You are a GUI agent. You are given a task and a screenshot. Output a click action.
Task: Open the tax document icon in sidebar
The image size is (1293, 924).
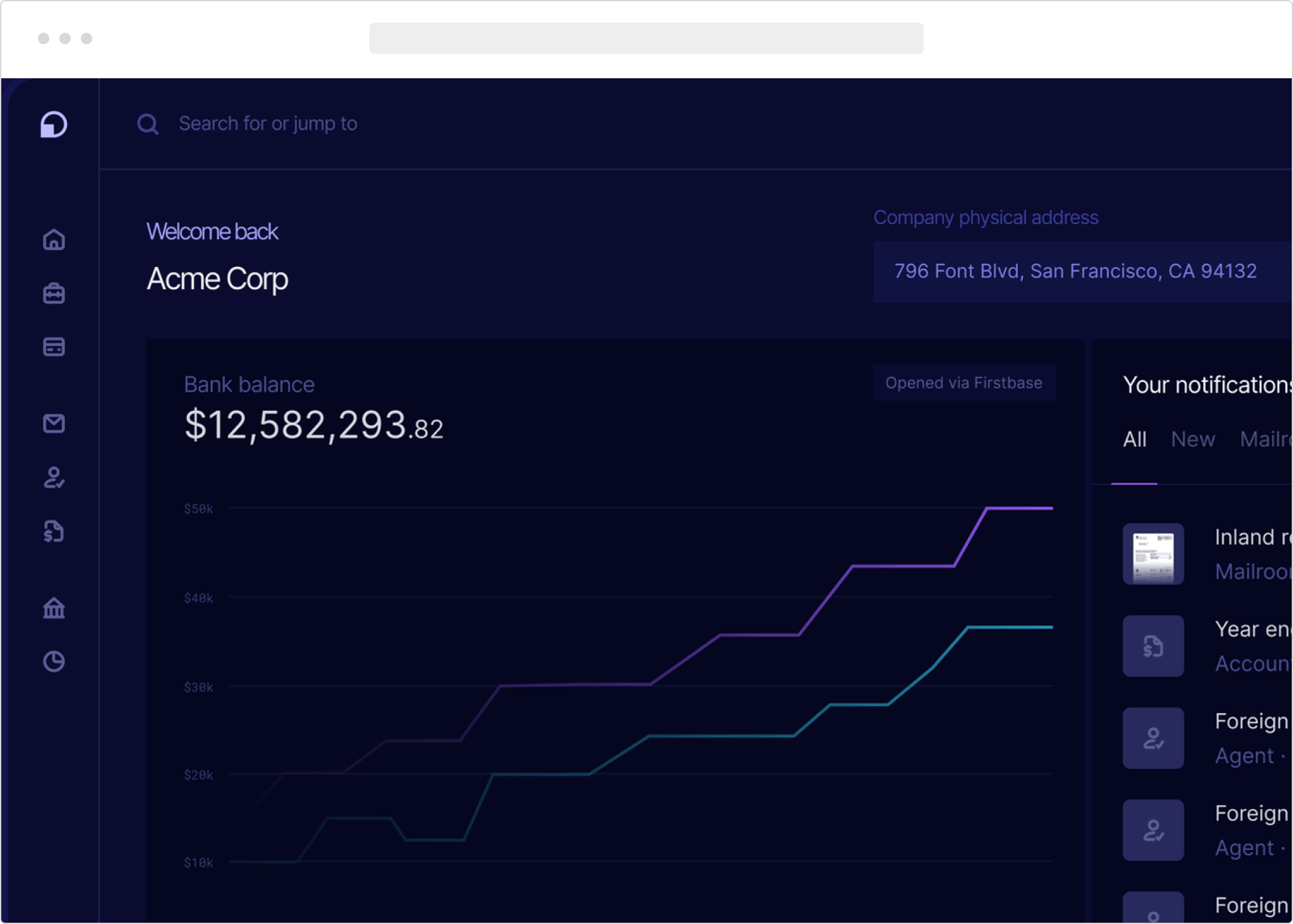click(x=54, y=532)
